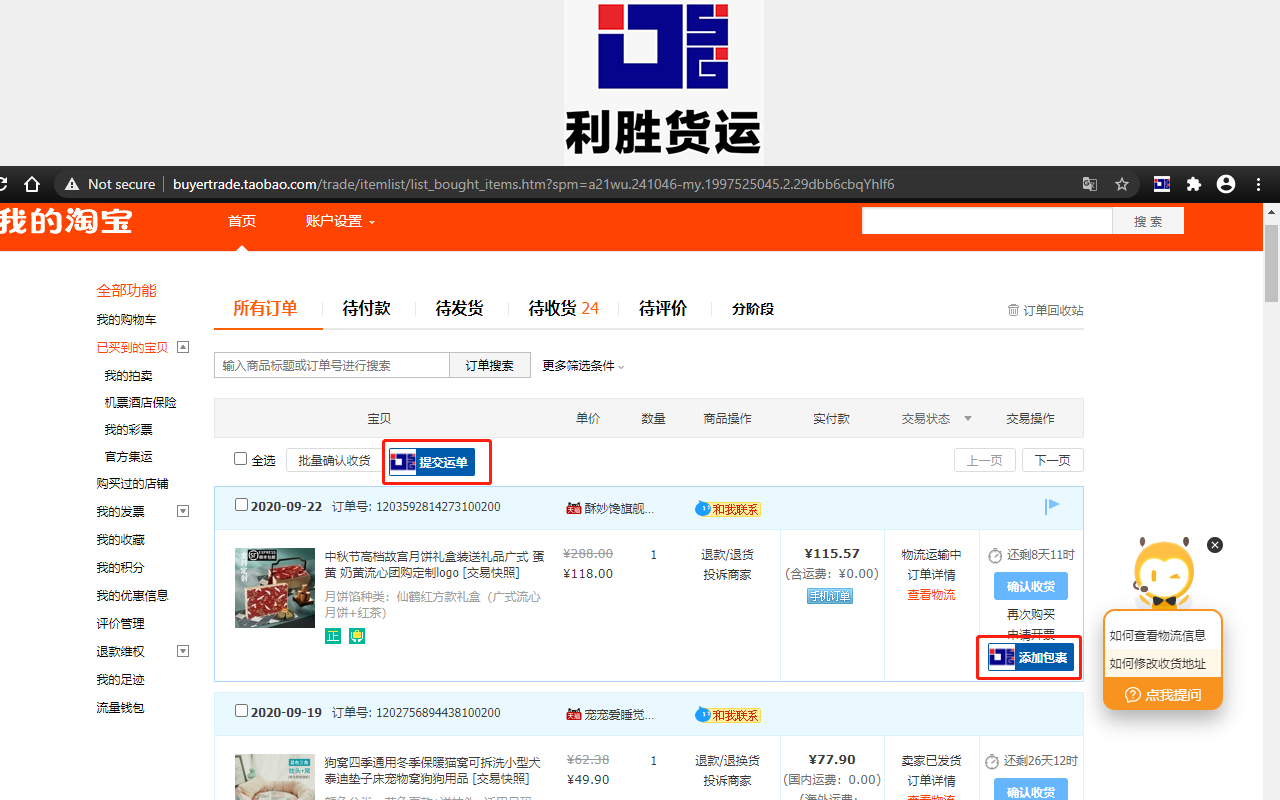Image resolution: width=1280 pixels, height=800 pixels.
Task: Open 官方集运 in the sidebar
Action: (x=129, y=456)
